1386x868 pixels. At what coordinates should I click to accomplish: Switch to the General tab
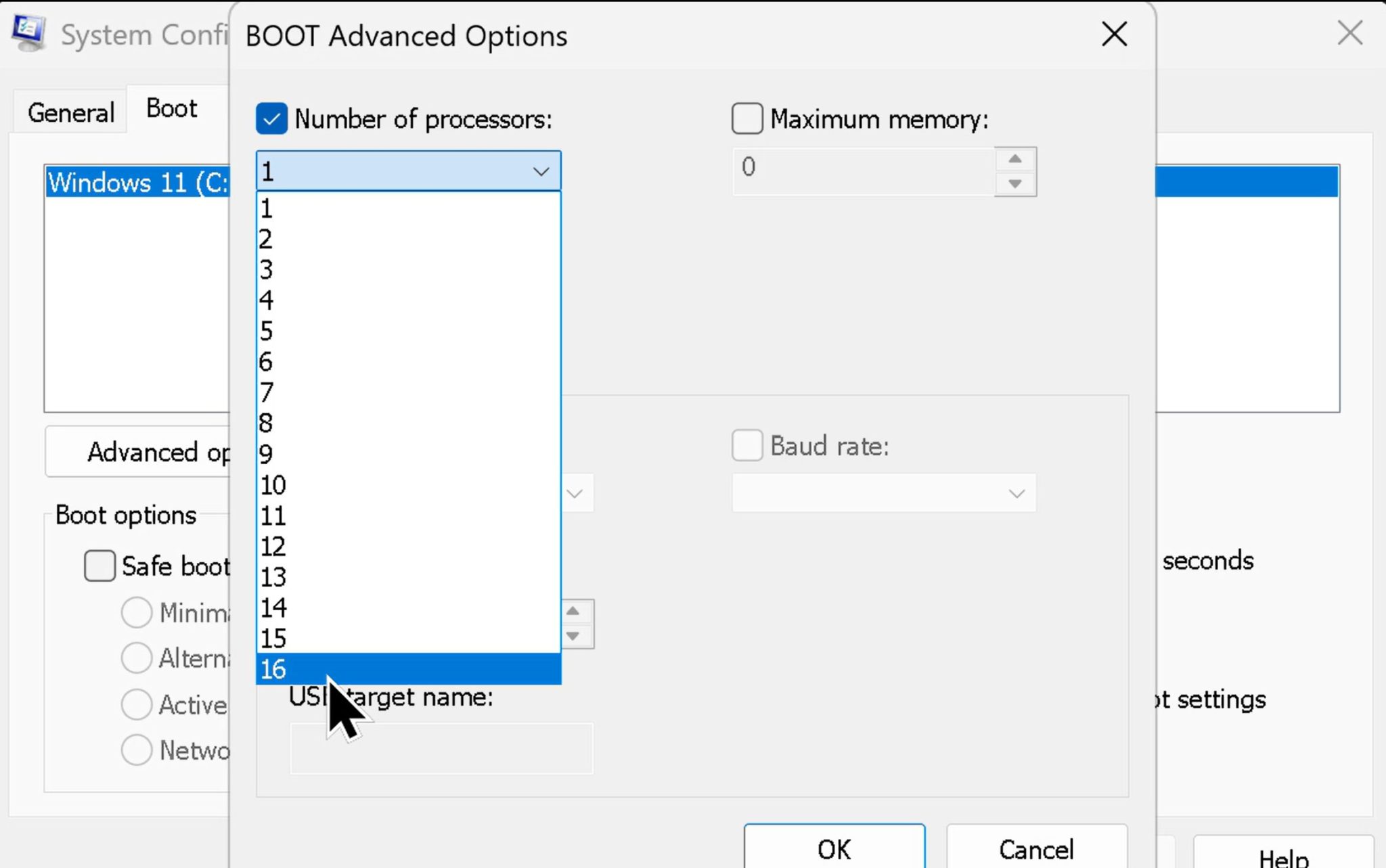[x=70, y=112]
